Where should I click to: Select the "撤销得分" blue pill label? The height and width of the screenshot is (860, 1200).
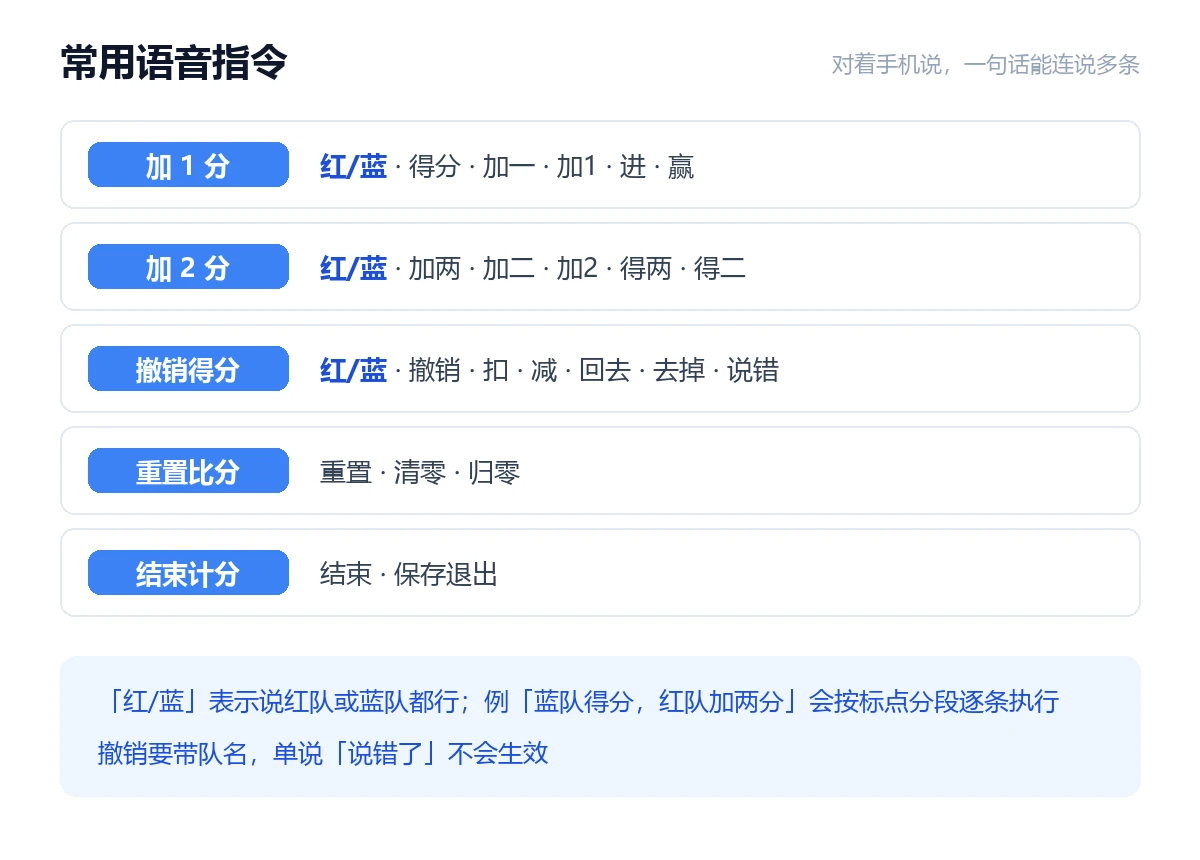[188, 369]
